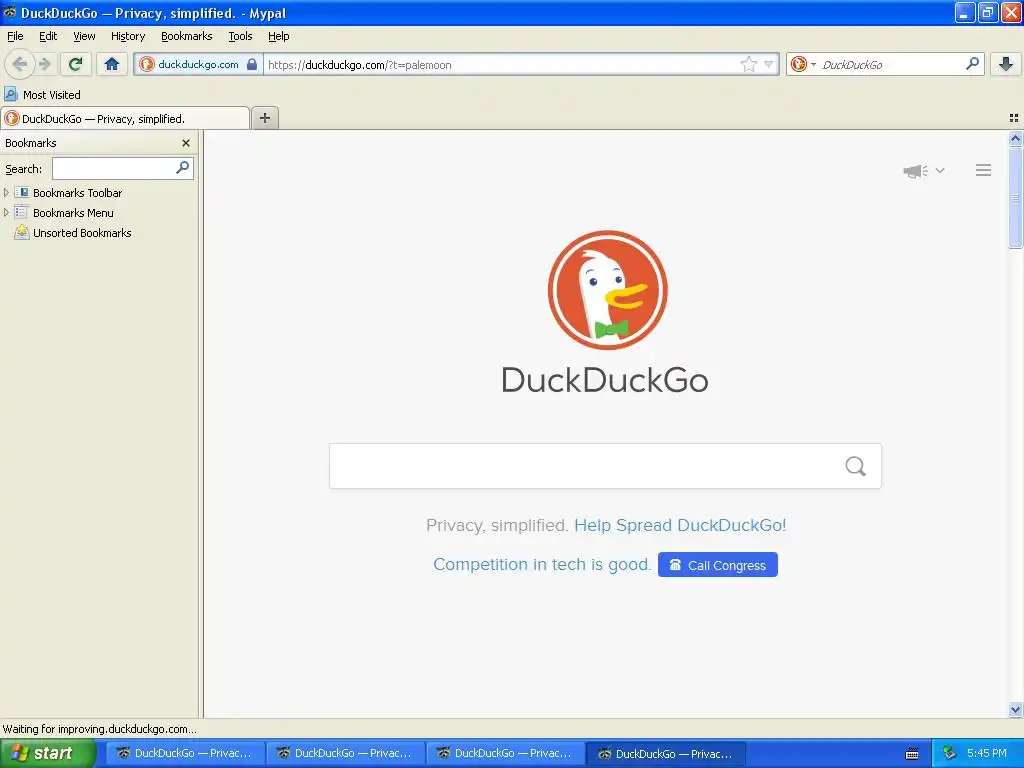Click the search magnifier in main search box
1024x768 pixels.
[856, 466]
